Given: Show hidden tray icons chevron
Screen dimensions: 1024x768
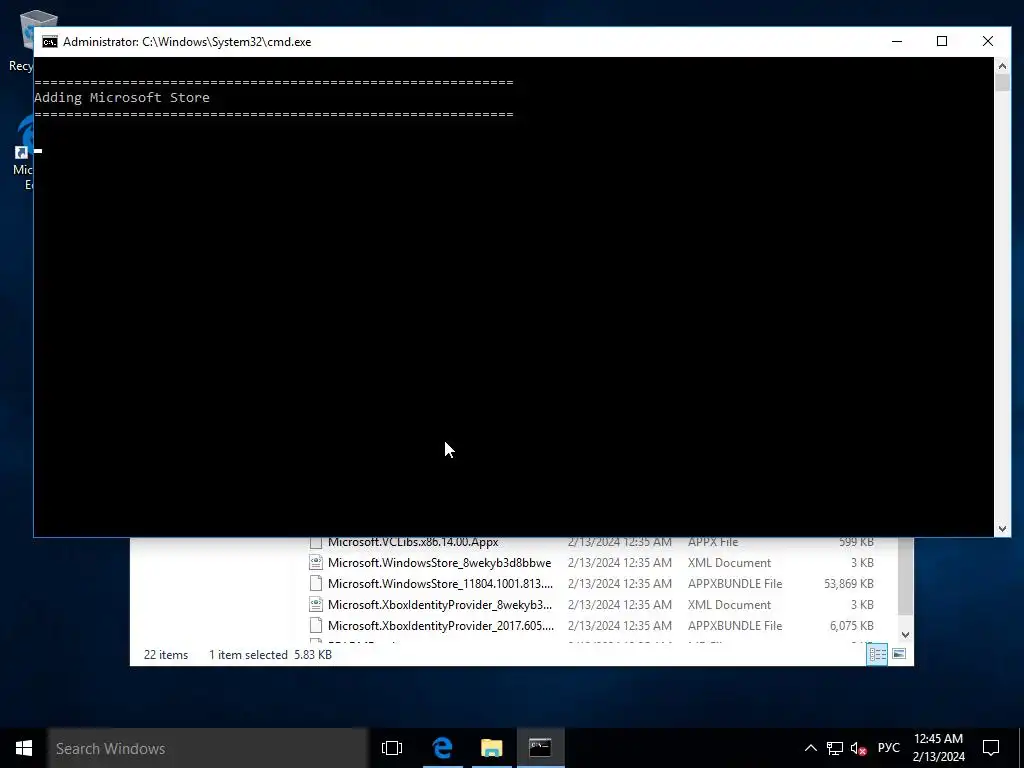Looking at the screenshot, I should point(810,748).
